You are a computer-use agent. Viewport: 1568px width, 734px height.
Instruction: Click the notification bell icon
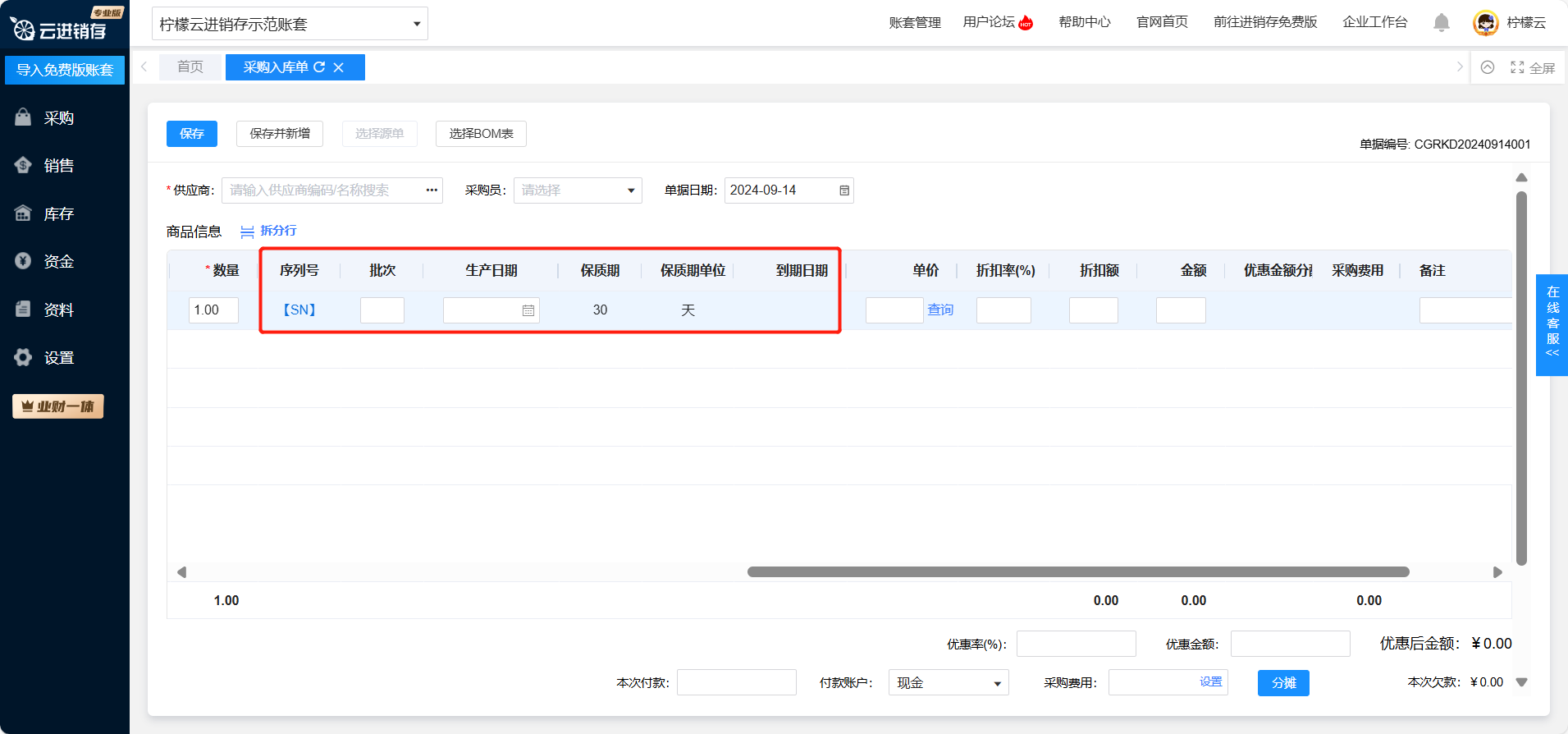[x=1442, y=23]
